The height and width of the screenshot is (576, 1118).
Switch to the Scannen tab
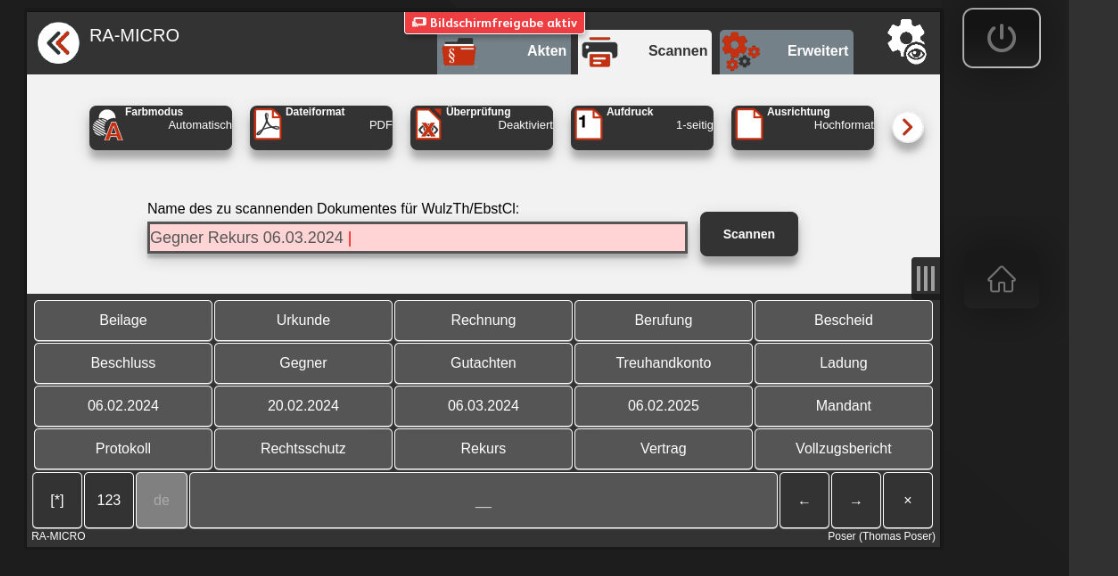click(645, 52)
